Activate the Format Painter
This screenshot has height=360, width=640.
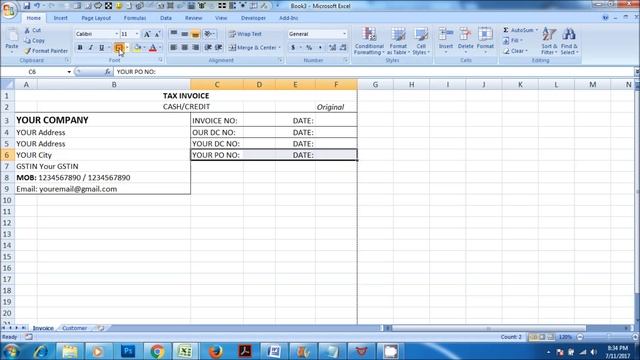[46, 51]
